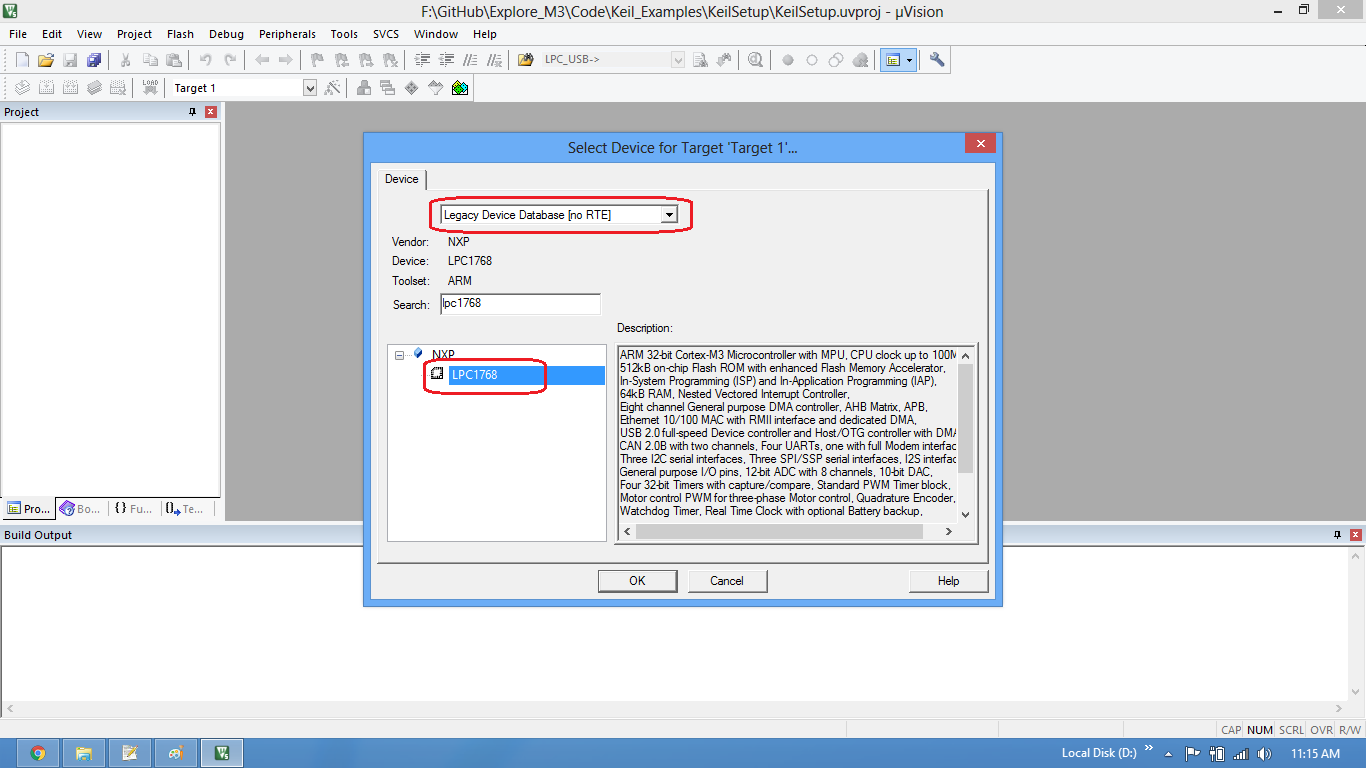Open Options for Target magic wand icon
Viewport: 1366px width, 768px height.
coord(333,88)
